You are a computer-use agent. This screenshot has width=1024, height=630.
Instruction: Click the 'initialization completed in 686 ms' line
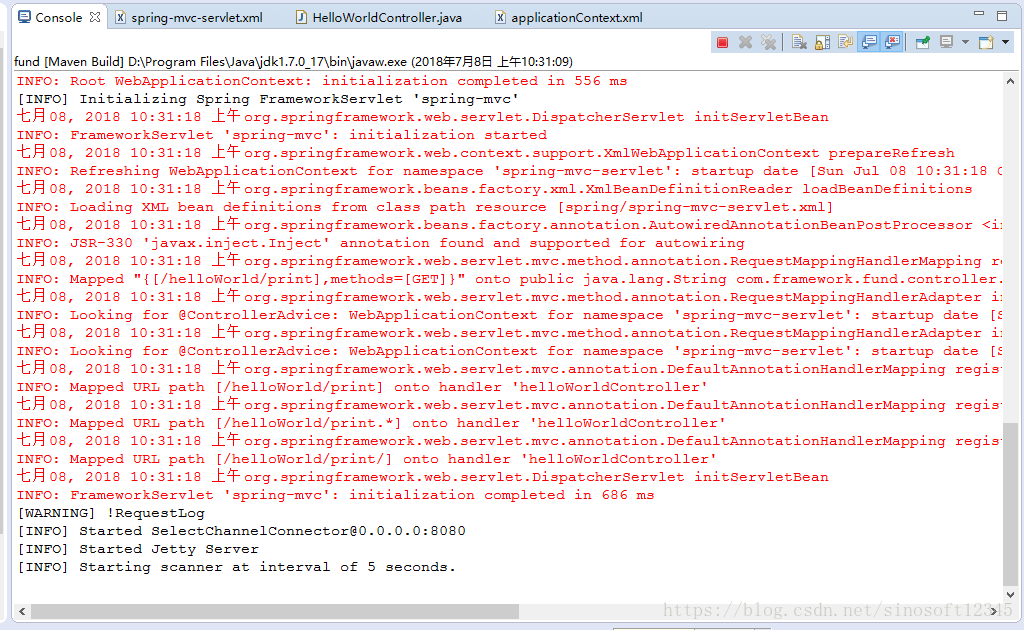(x=336, y=495)
